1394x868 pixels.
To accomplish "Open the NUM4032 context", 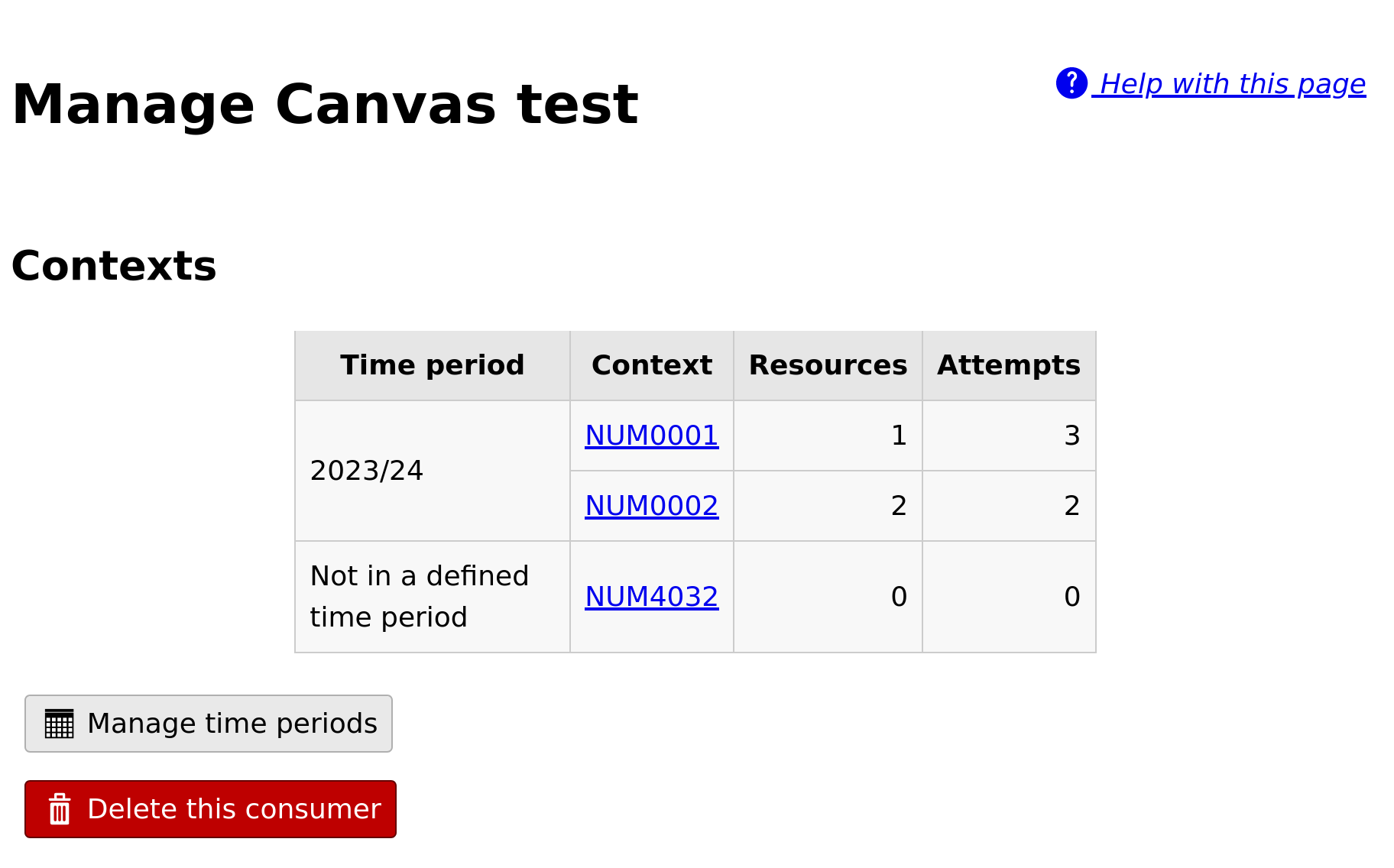I will coord(651,597).
